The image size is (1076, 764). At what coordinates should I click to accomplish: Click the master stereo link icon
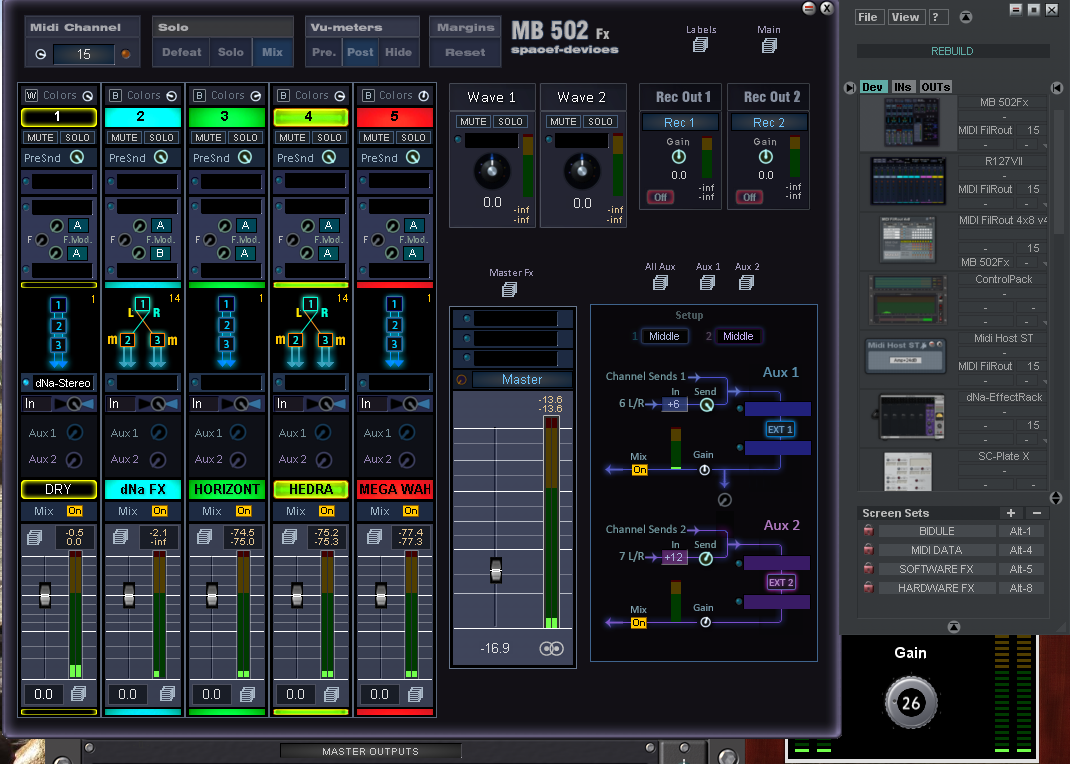(x=552, y=648)
